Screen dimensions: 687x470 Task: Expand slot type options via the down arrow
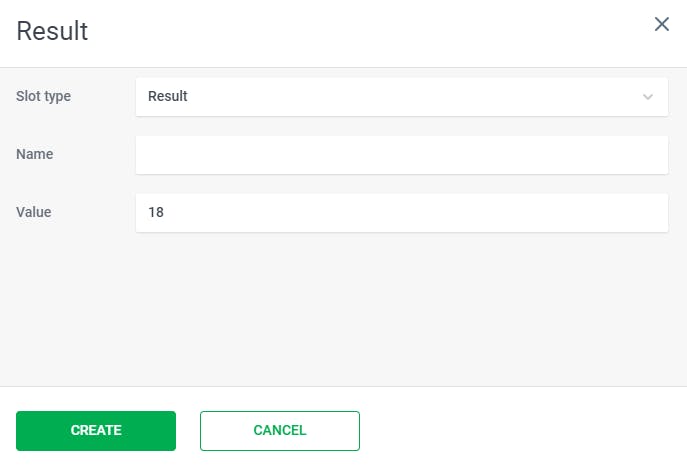(x=648, y=97)
